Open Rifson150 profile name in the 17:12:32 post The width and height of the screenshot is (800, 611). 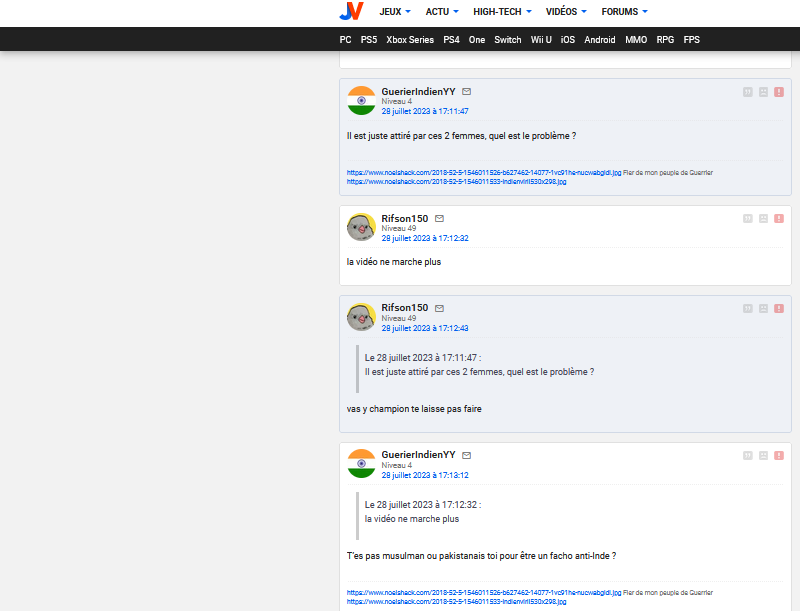point(405,218)
